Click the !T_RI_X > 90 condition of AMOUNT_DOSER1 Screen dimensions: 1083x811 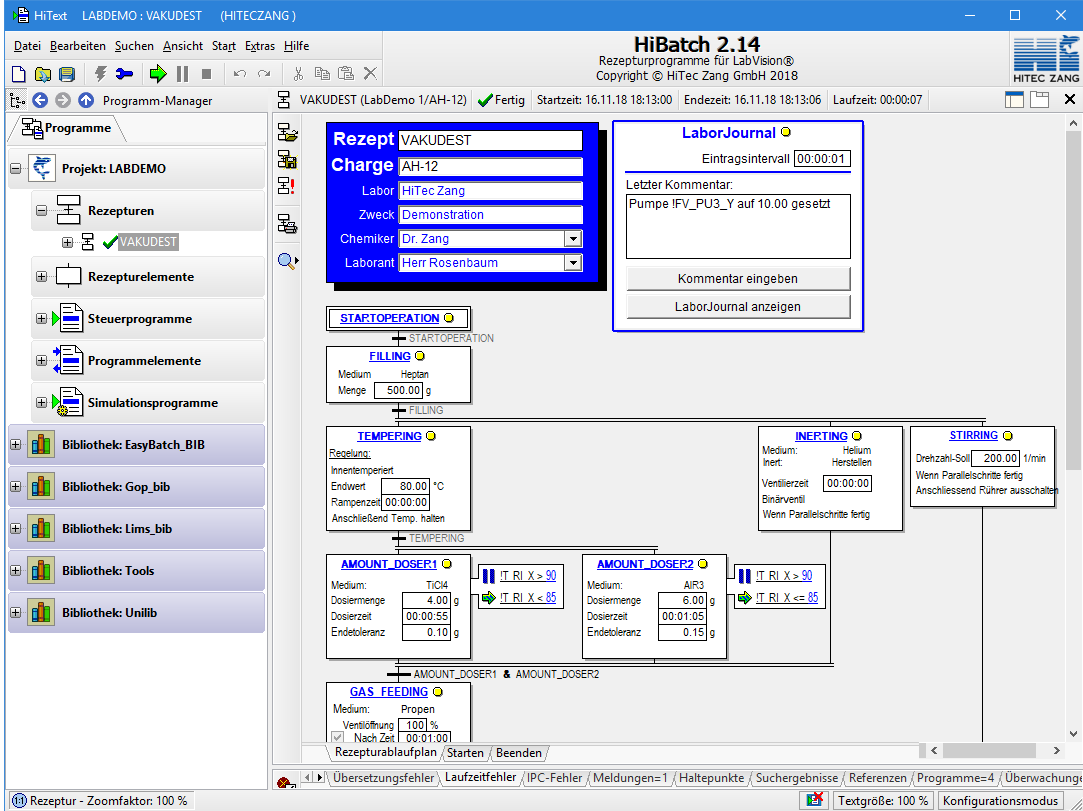pyautogui.click(x=528, y=575)
